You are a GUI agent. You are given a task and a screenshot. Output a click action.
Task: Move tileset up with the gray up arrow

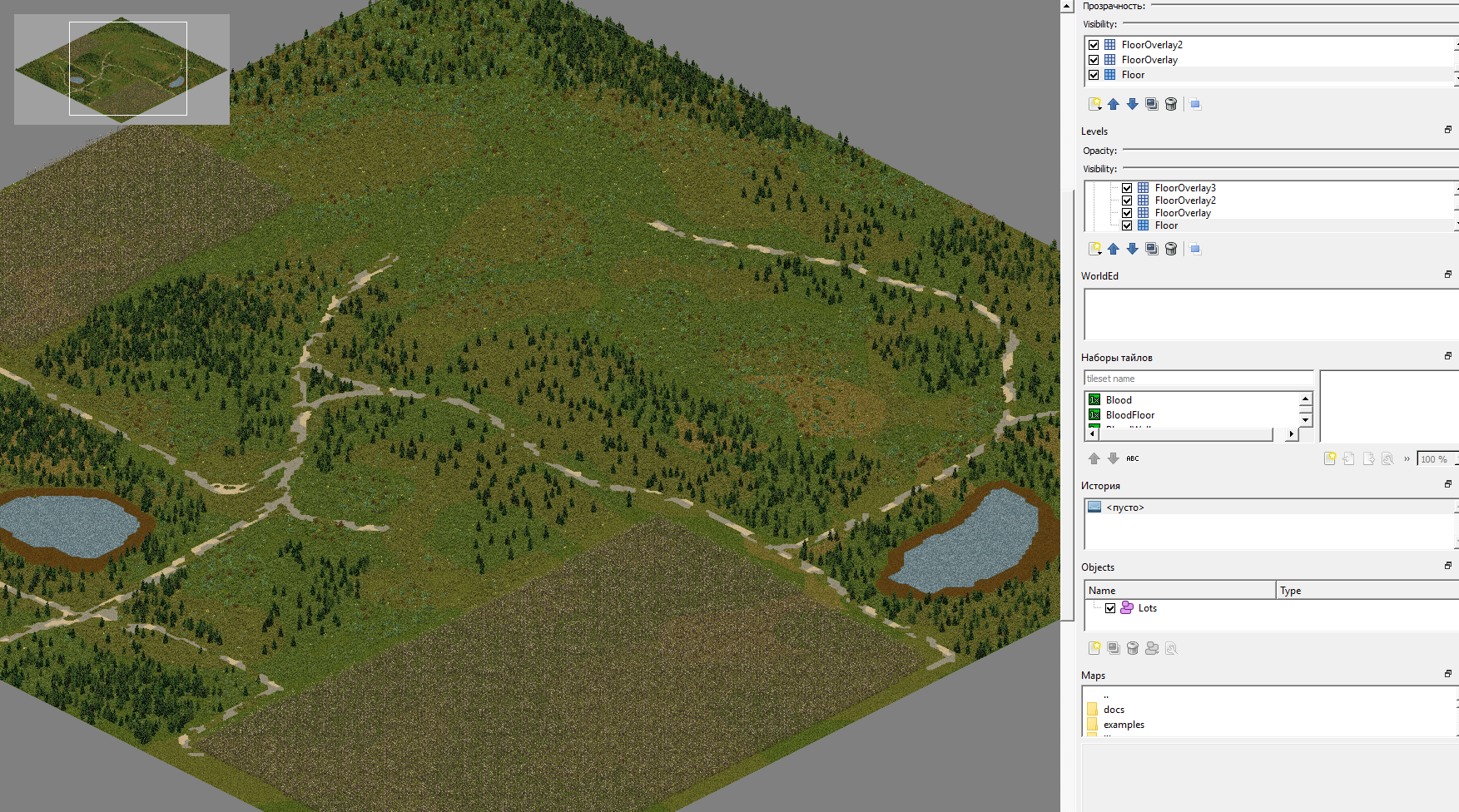[1094, 458]
